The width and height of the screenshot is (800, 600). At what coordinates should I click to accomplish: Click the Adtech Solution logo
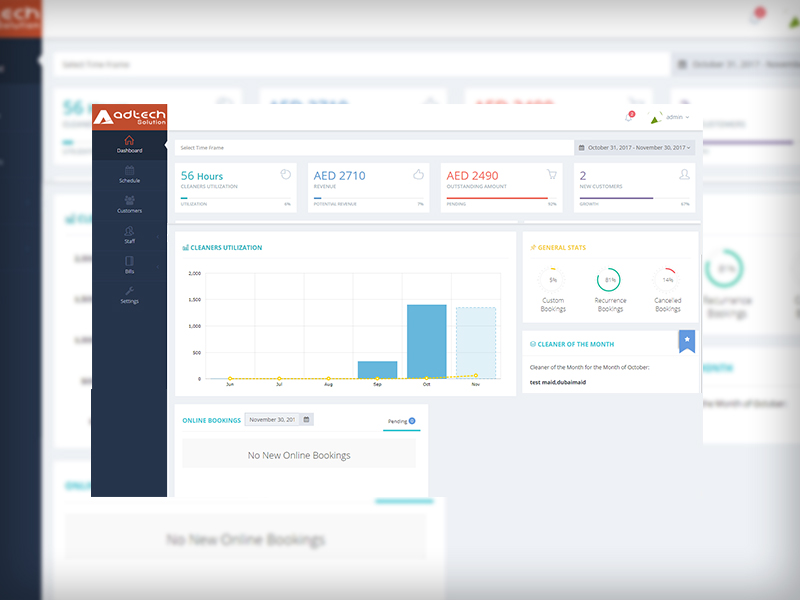129,117
